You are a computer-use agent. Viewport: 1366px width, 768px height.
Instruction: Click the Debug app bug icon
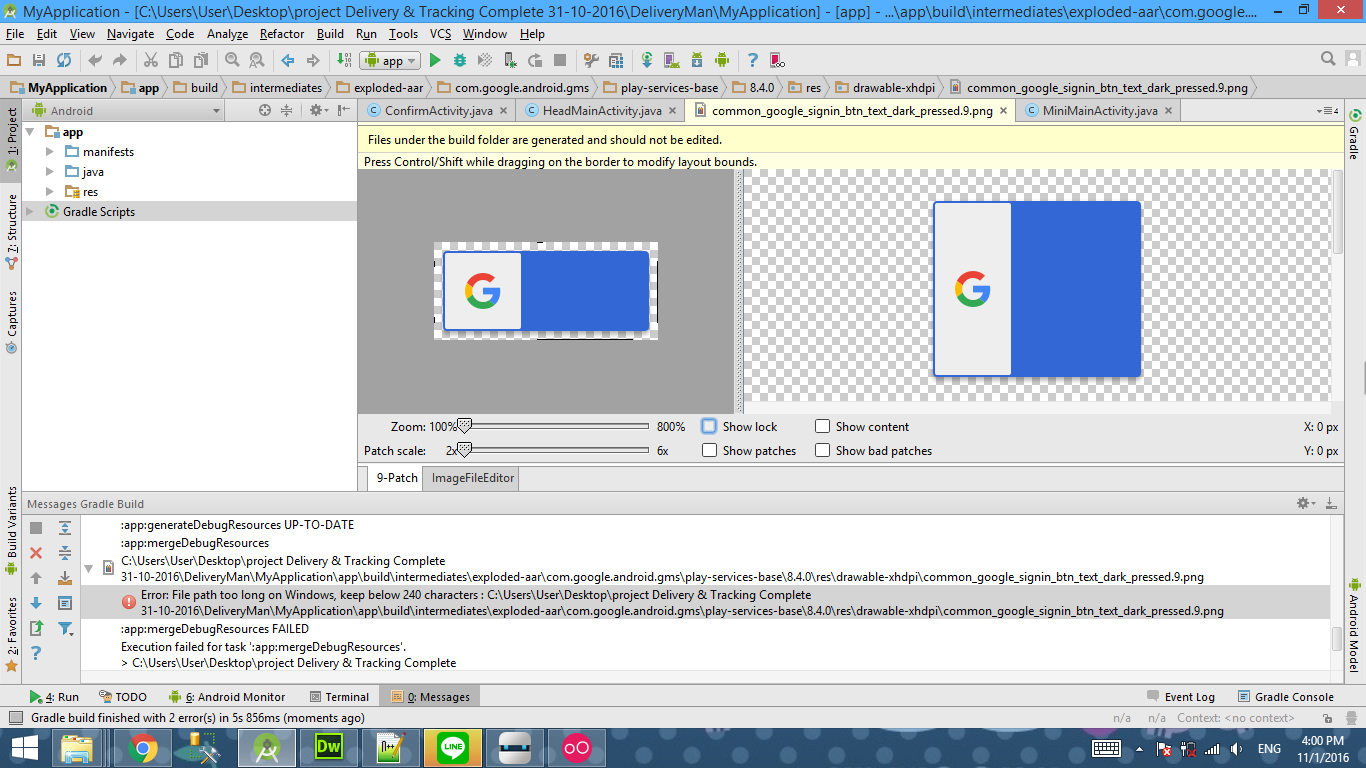460,61
